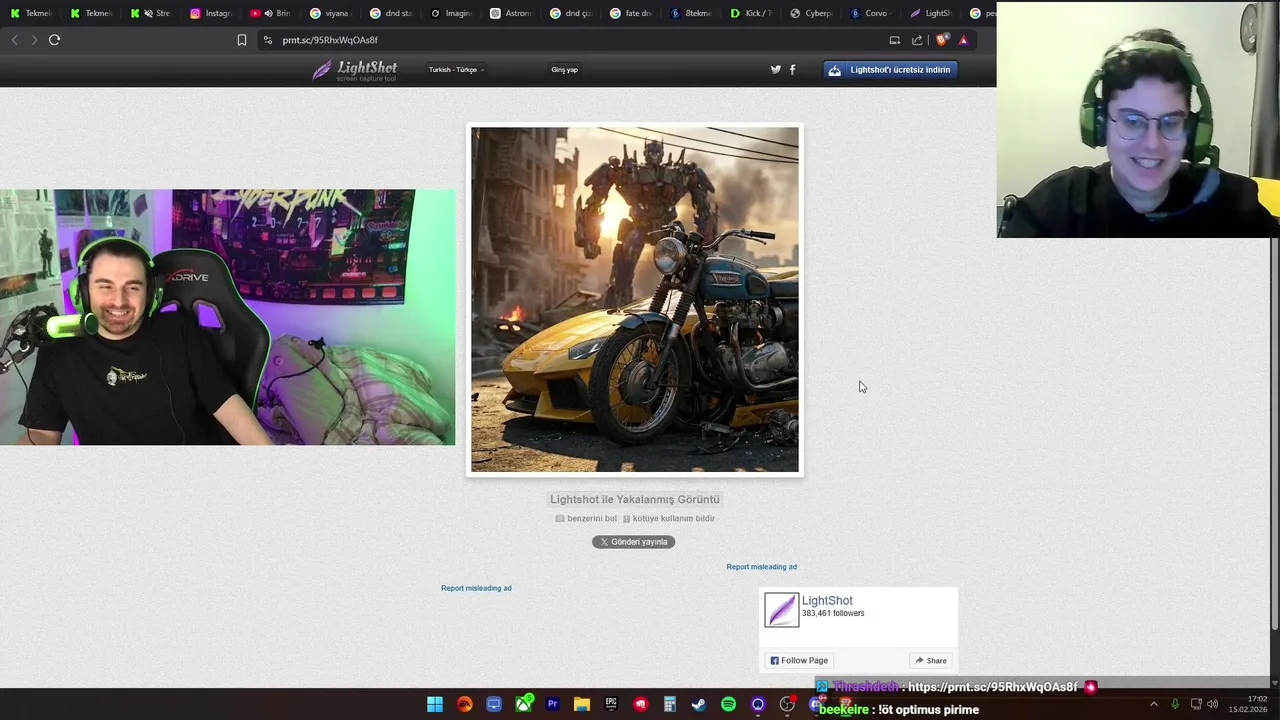Screen dimensions: 1280x720
Task: Switch to the Imagine browser tab
Action: [x=450, y=13]
